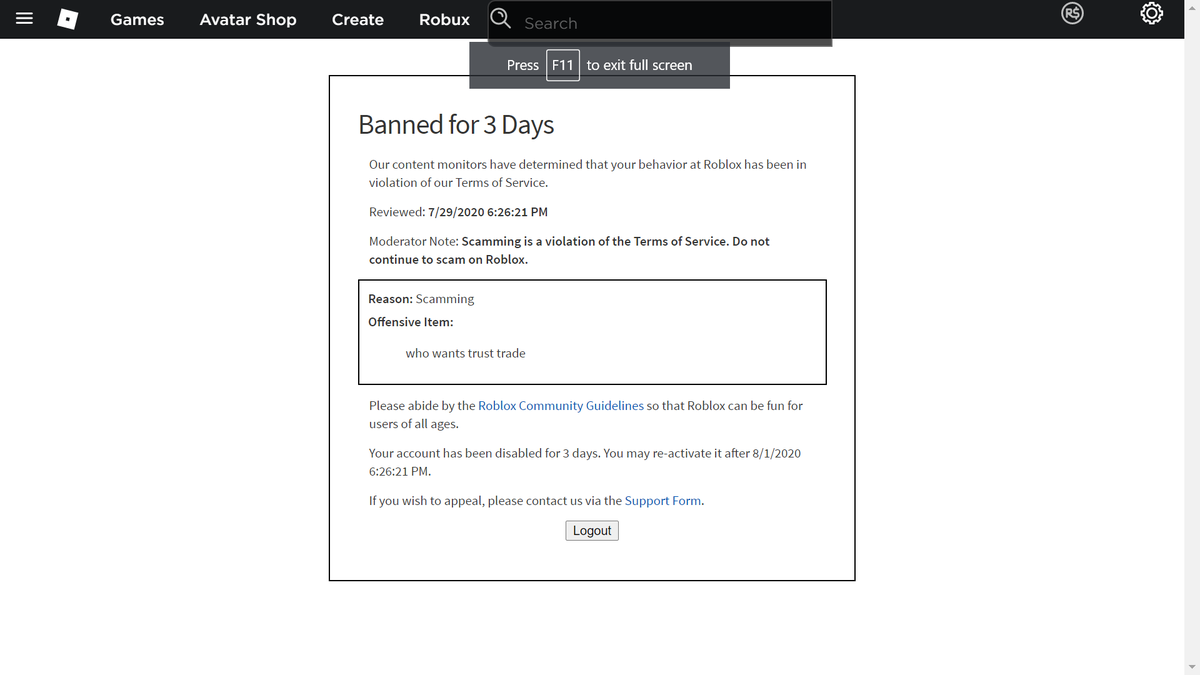The width and height of the screenshot is (1200, 675).
Task: Click the 'Offensive Item:' label
Action: [410, 322]
